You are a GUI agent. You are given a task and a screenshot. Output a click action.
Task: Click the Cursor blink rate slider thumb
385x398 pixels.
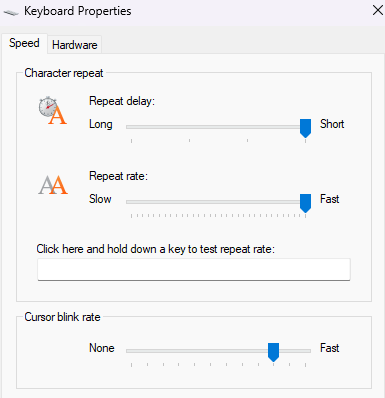pos(273,352)
